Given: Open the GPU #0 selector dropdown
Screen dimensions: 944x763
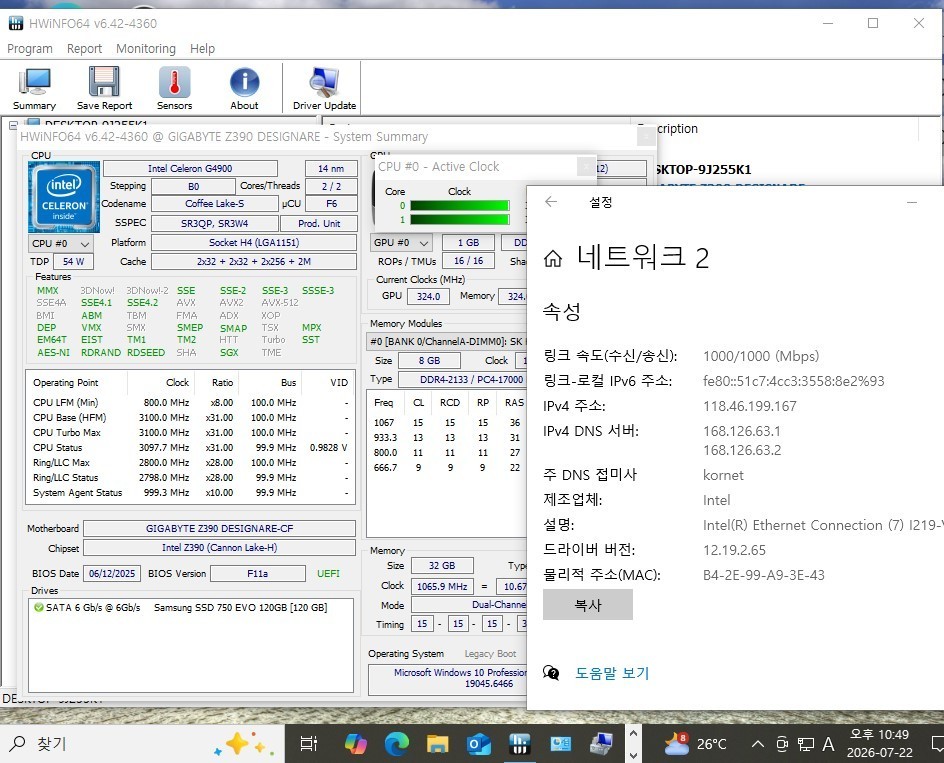Looking at the screenshot, I should point(402,243).
